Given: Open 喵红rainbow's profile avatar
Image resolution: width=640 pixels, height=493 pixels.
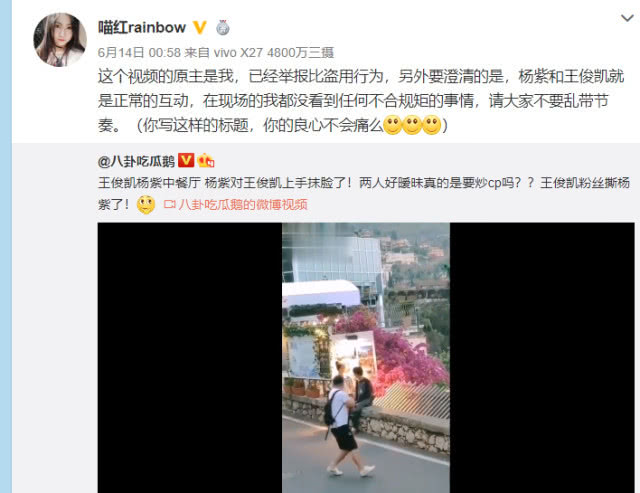Looking at the screenshot, I should click(60, 40).
